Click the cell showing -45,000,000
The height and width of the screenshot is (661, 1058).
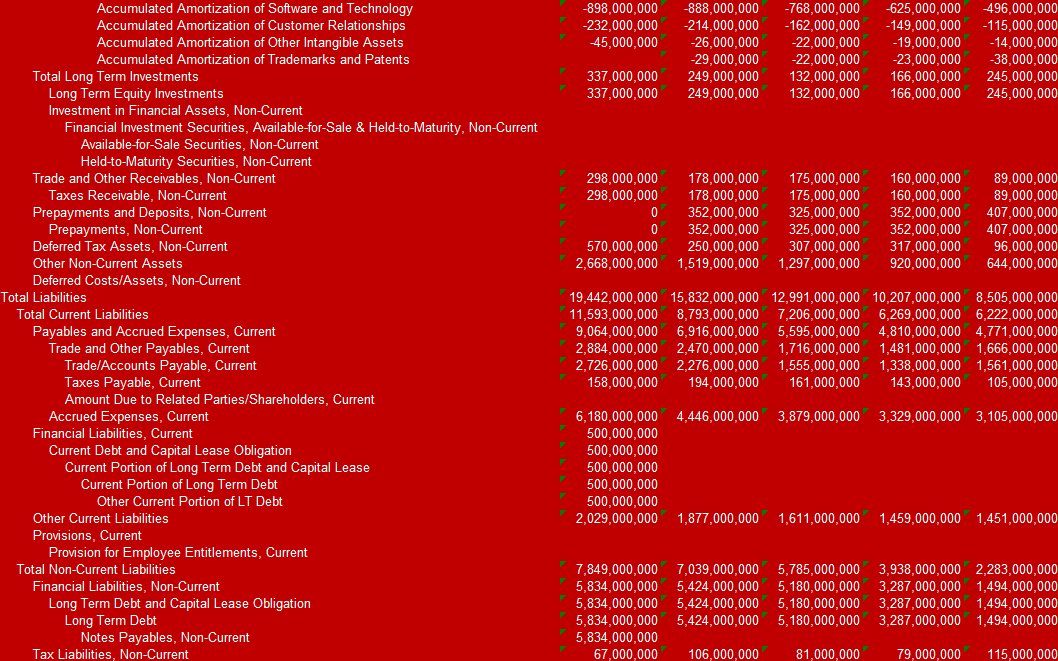(x=623, y=42)
